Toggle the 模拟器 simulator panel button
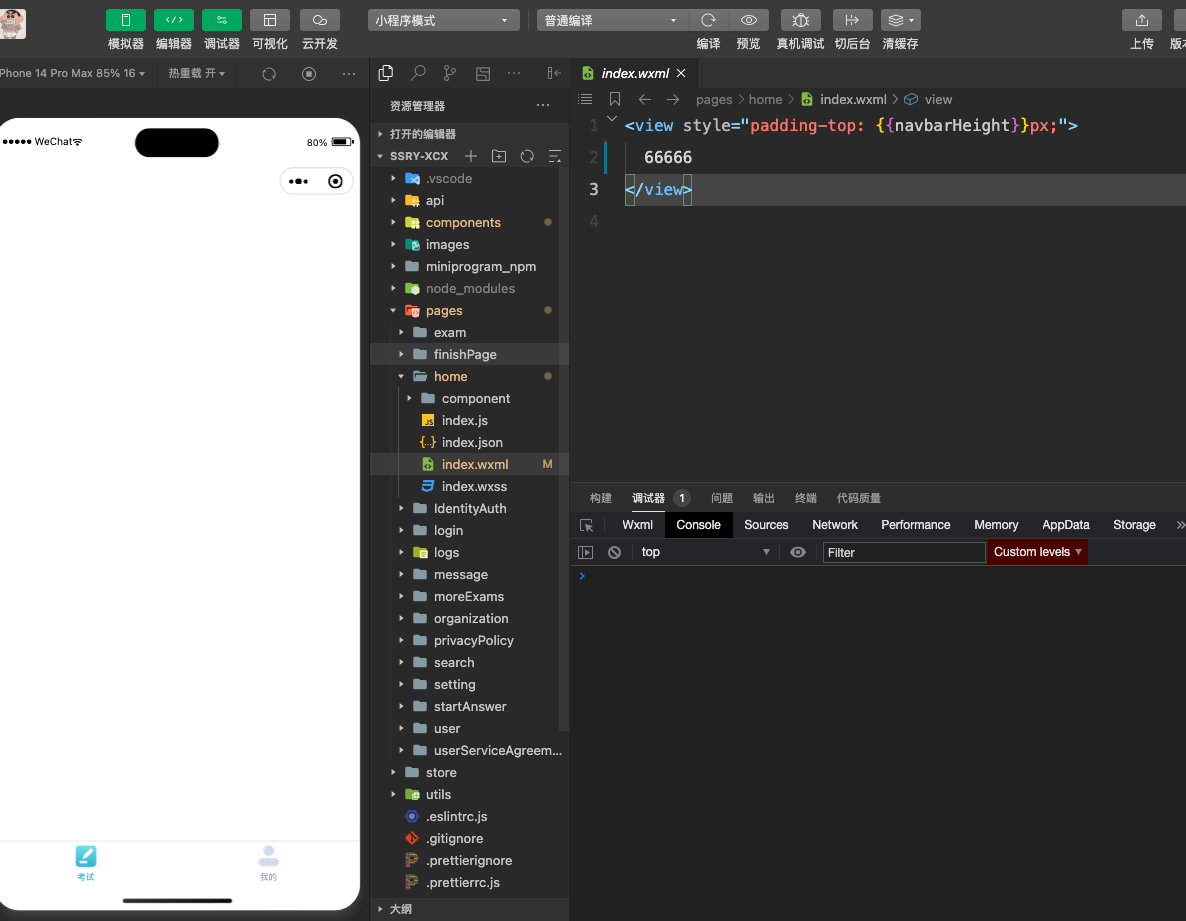The image size is (1186, 921). point(126,20)
